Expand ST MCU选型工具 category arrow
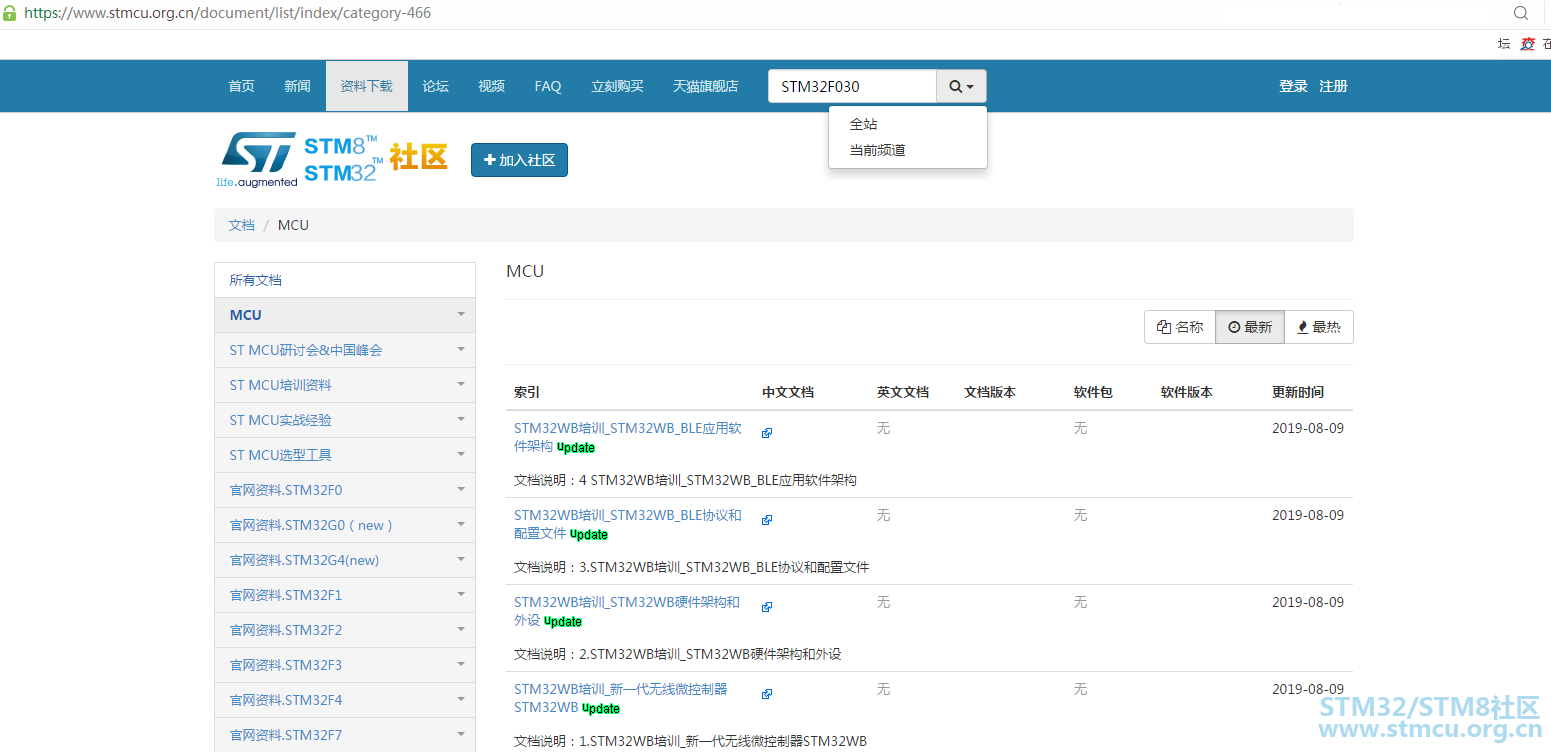Viewport: 1551px width, 752px height. pyautogui.click(x=461, y=455)
